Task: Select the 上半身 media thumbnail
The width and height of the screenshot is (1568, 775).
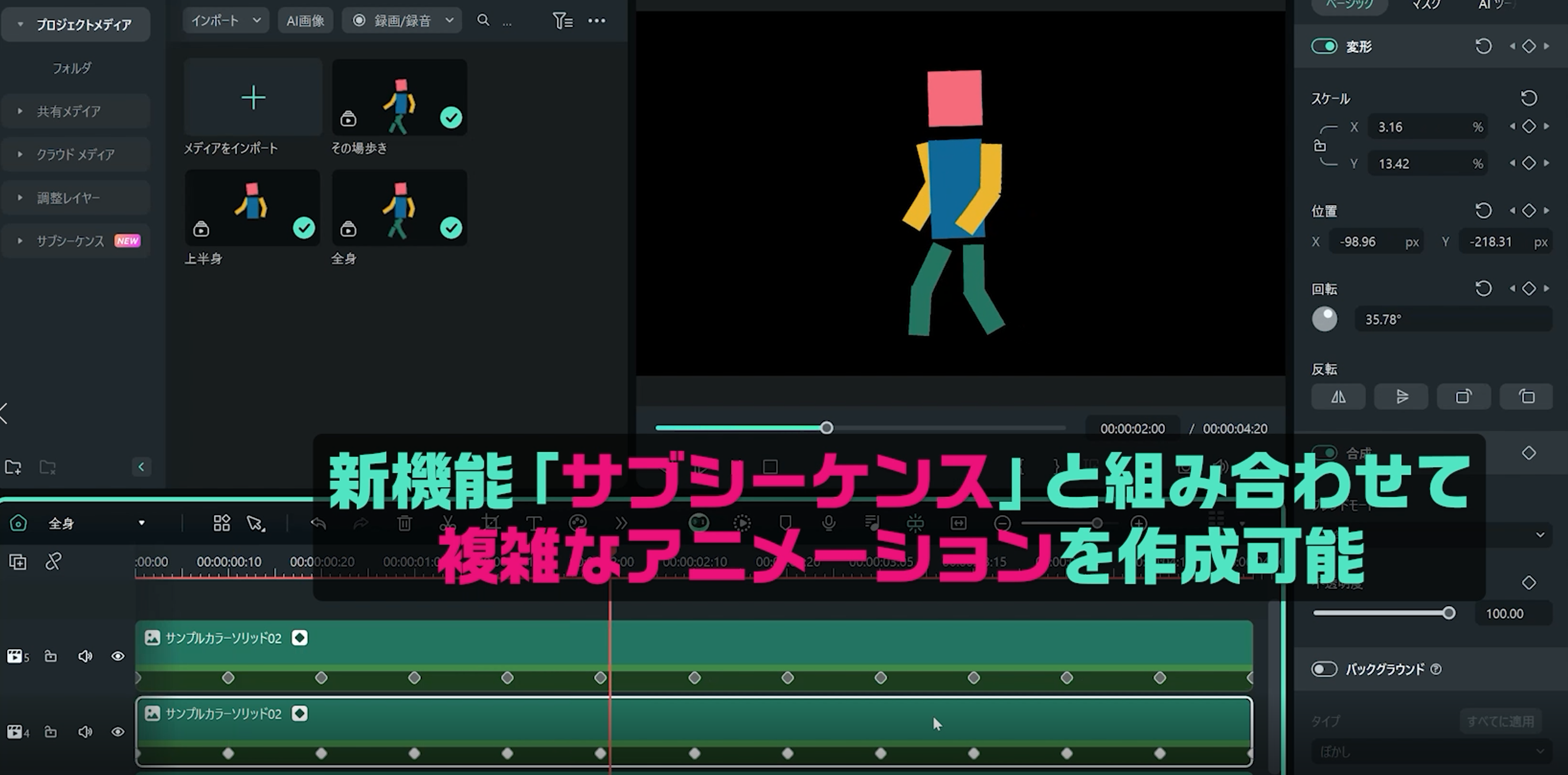Action: click(x=252, y=208)
